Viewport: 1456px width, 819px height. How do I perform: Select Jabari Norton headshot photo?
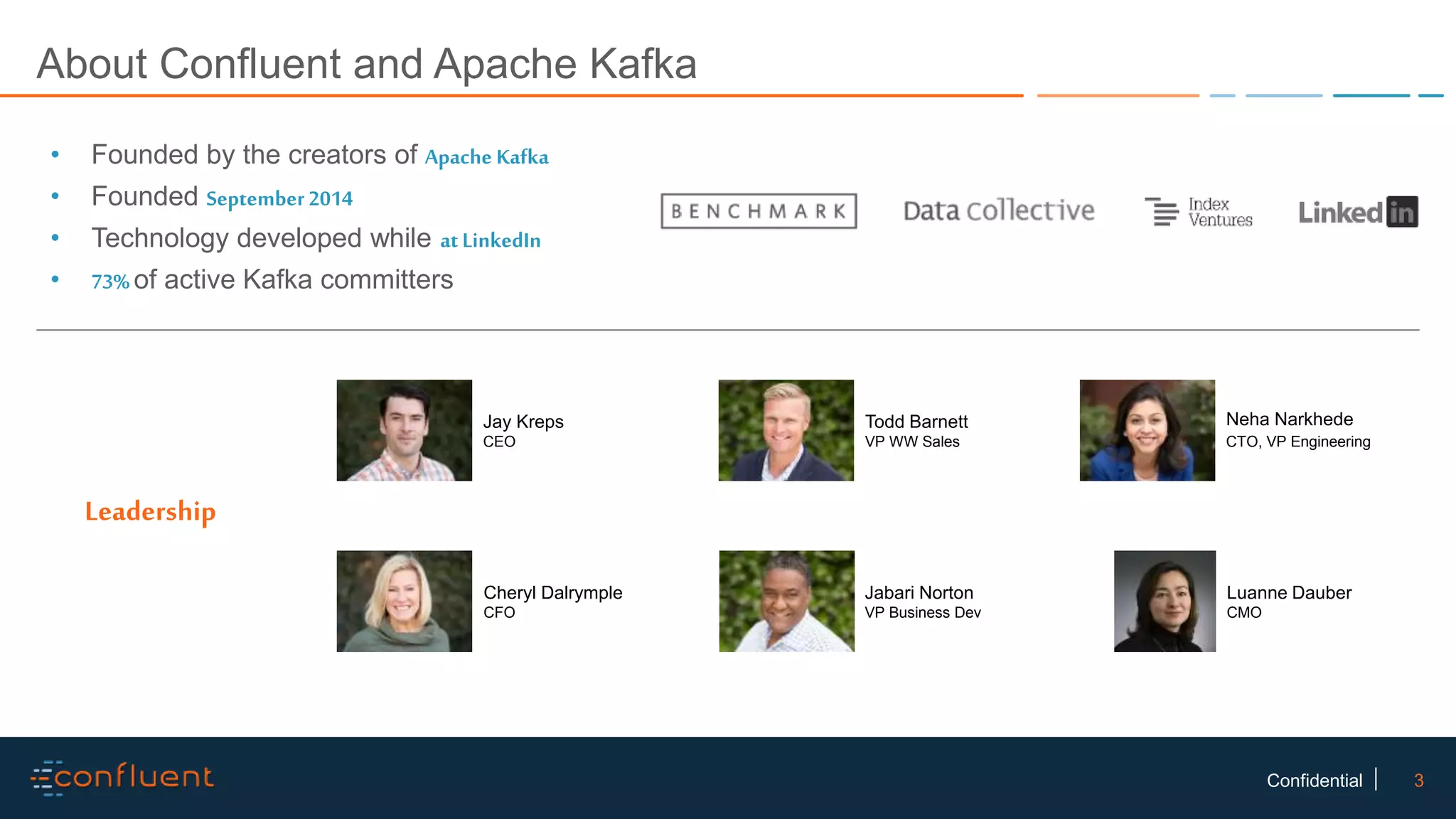(787, 601)
